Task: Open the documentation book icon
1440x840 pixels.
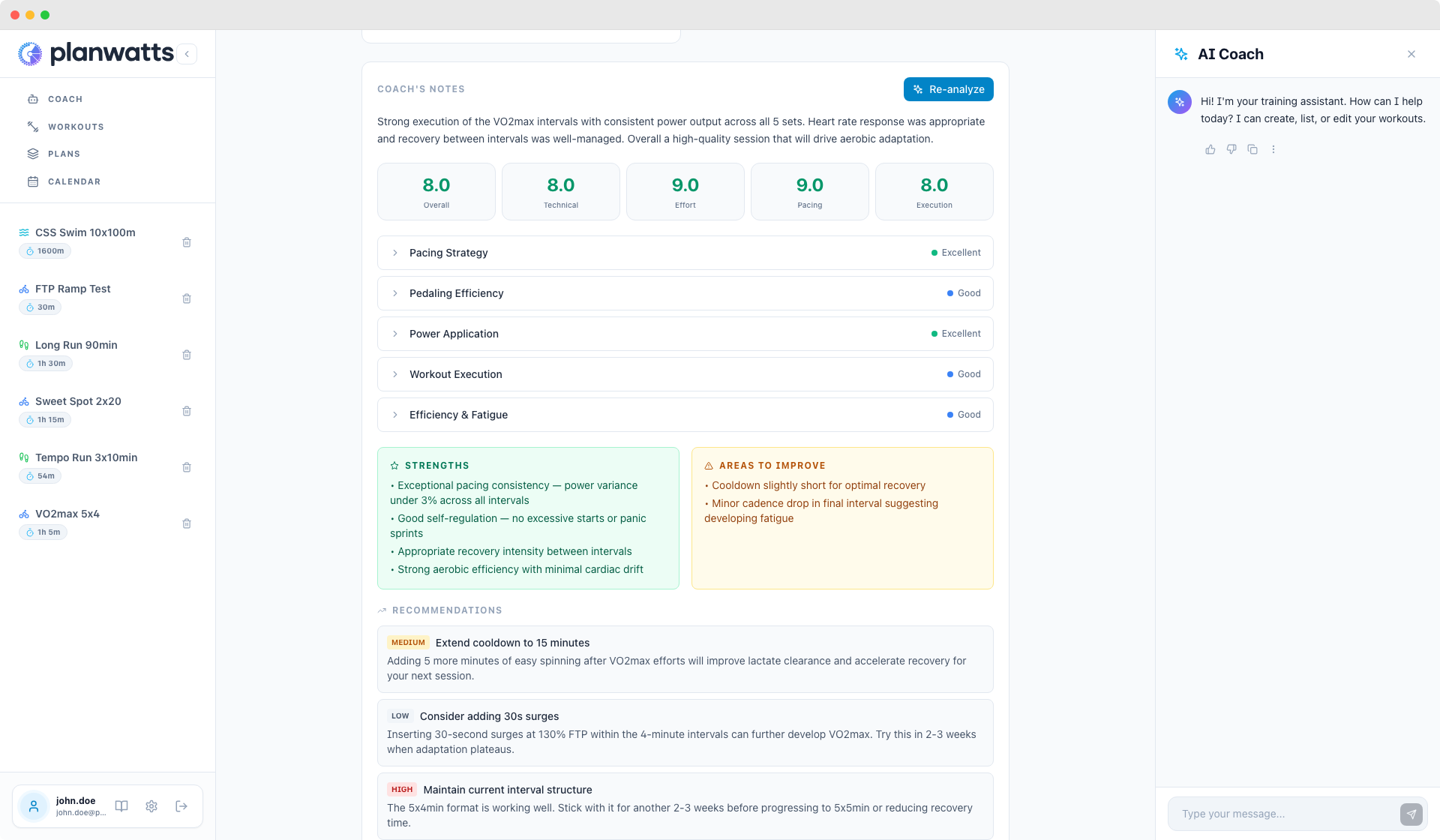Action: 121,806
